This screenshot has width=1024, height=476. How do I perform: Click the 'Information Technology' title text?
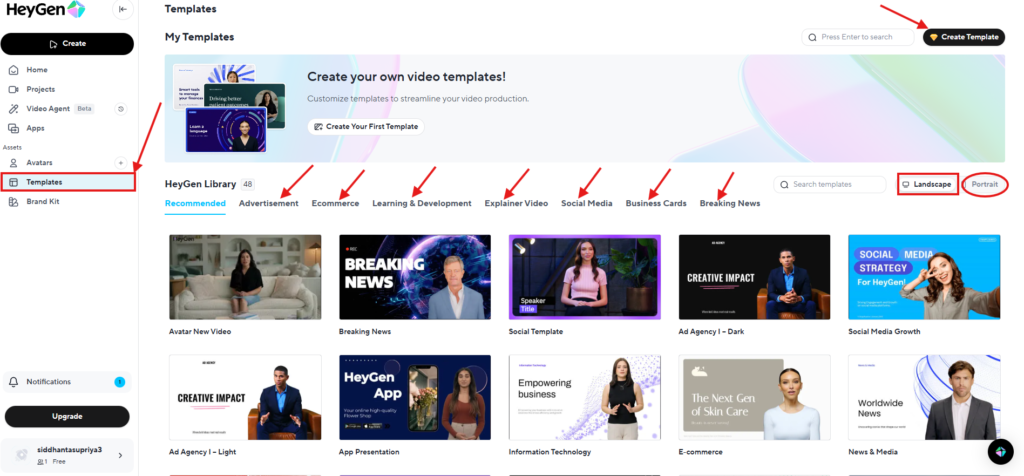[x=550, y=452]
